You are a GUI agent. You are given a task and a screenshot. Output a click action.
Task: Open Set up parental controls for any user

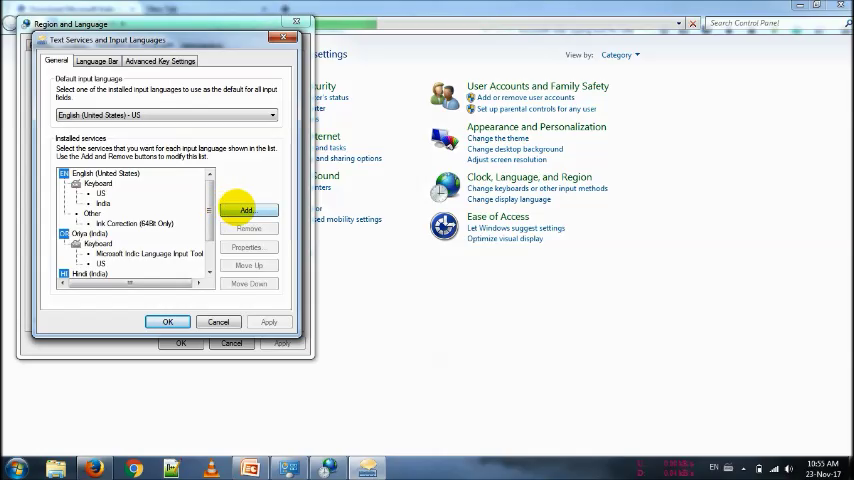click(x=536, y=109)
